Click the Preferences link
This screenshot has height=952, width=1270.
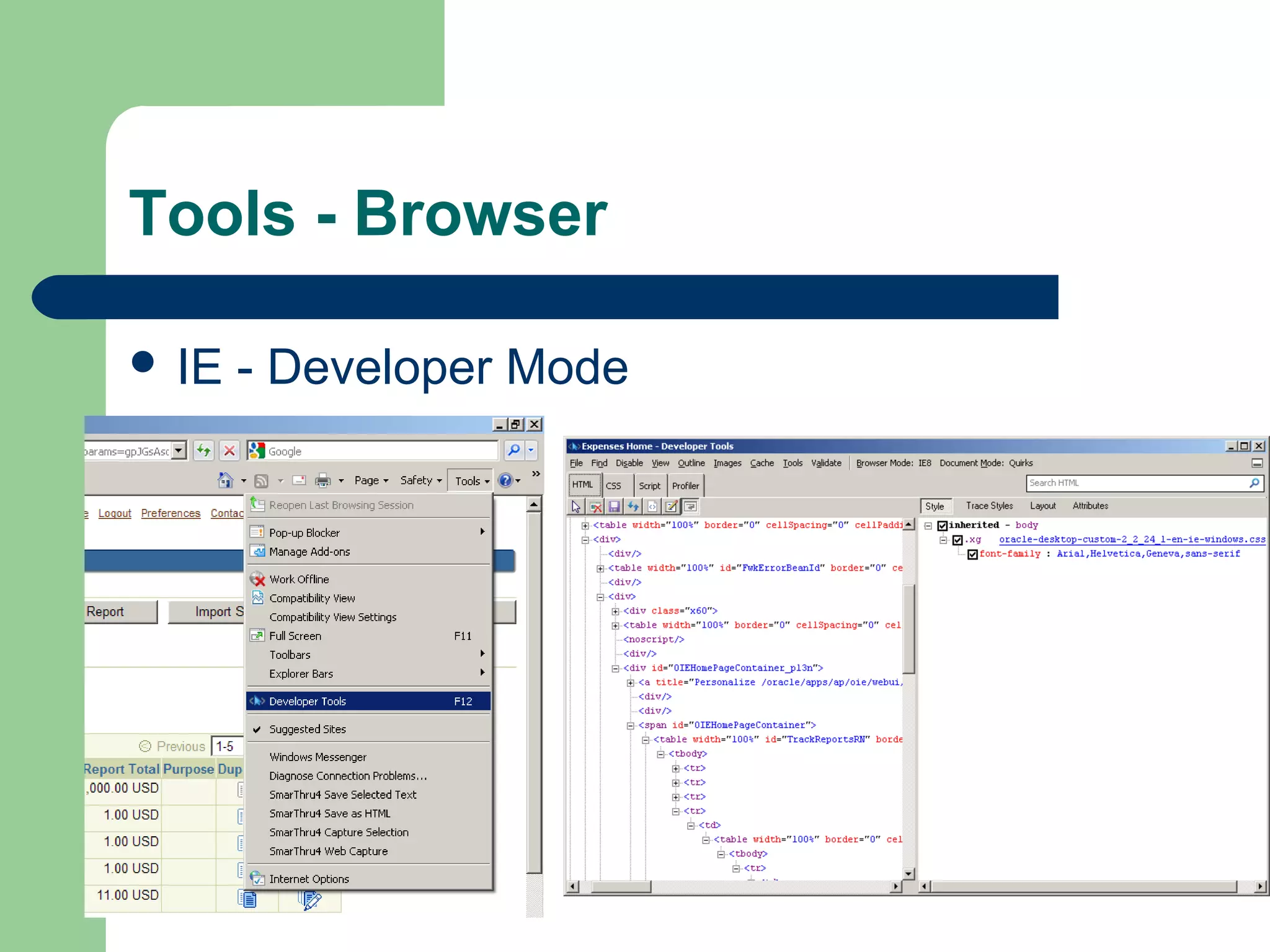tap(171, 513)
